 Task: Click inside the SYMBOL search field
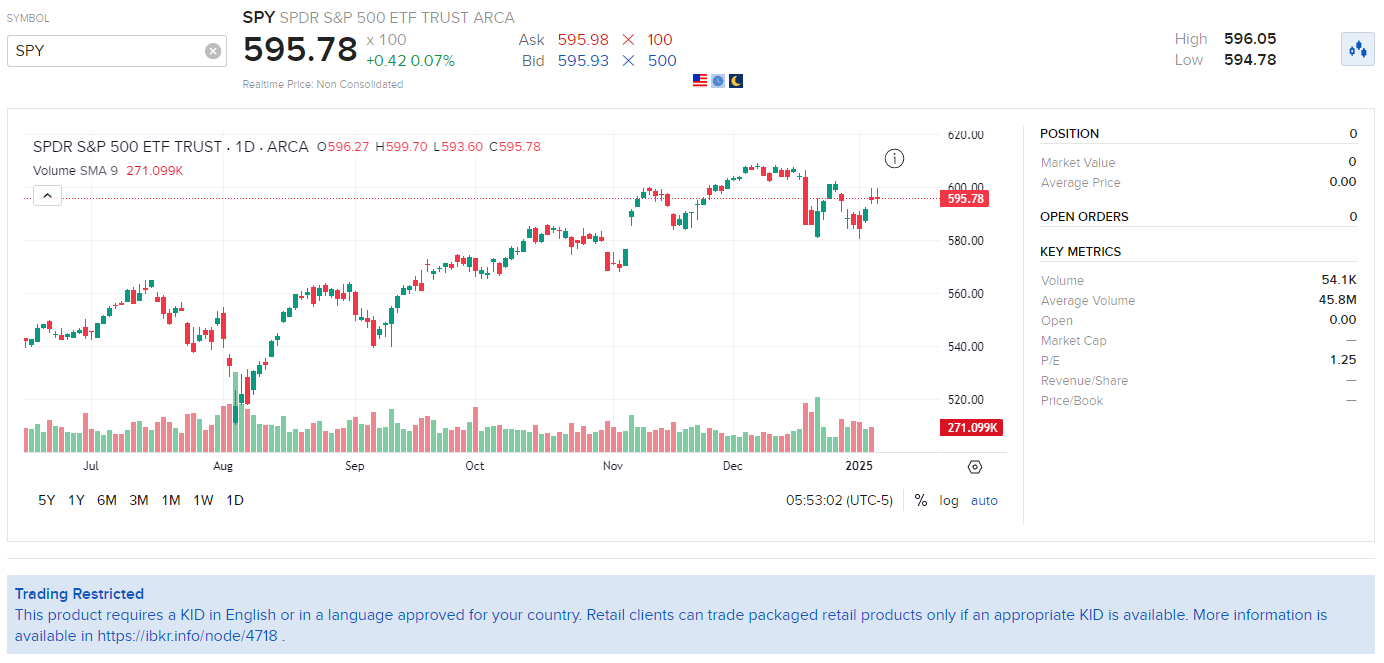point(110,50)
